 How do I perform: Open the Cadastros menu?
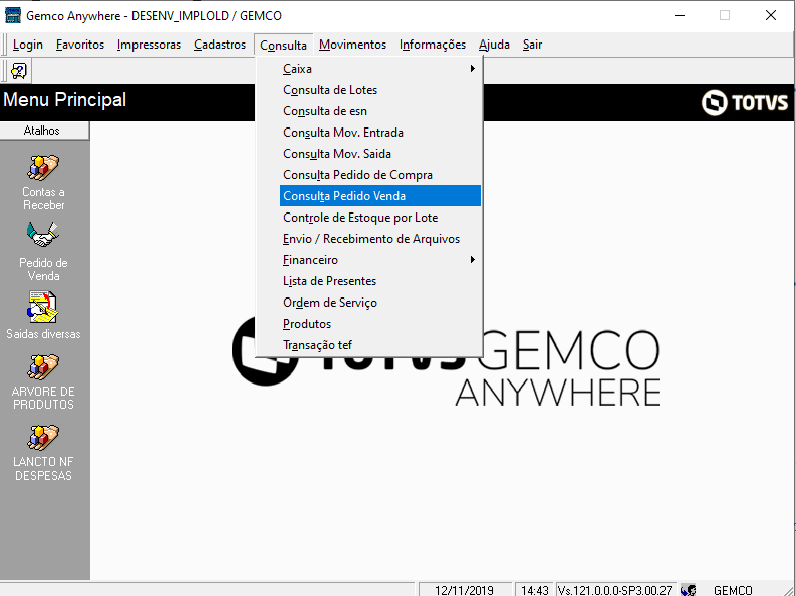click(220, 45)
